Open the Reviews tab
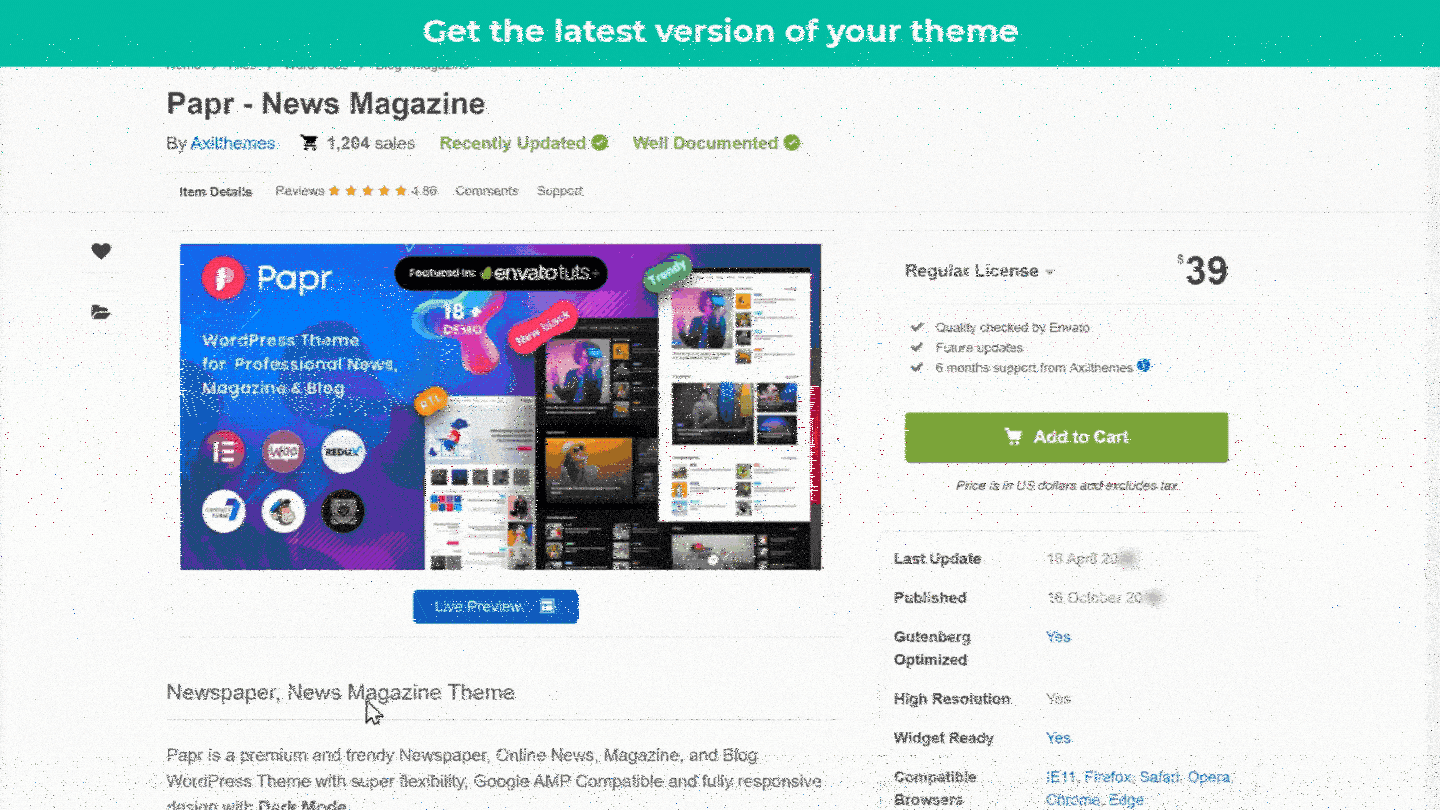This screenshot has height=810, width=1440. tap(356, 190)
